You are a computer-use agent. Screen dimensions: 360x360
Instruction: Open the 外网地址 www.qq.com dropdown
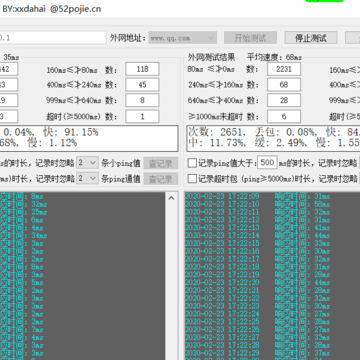[x=183, y=38]
